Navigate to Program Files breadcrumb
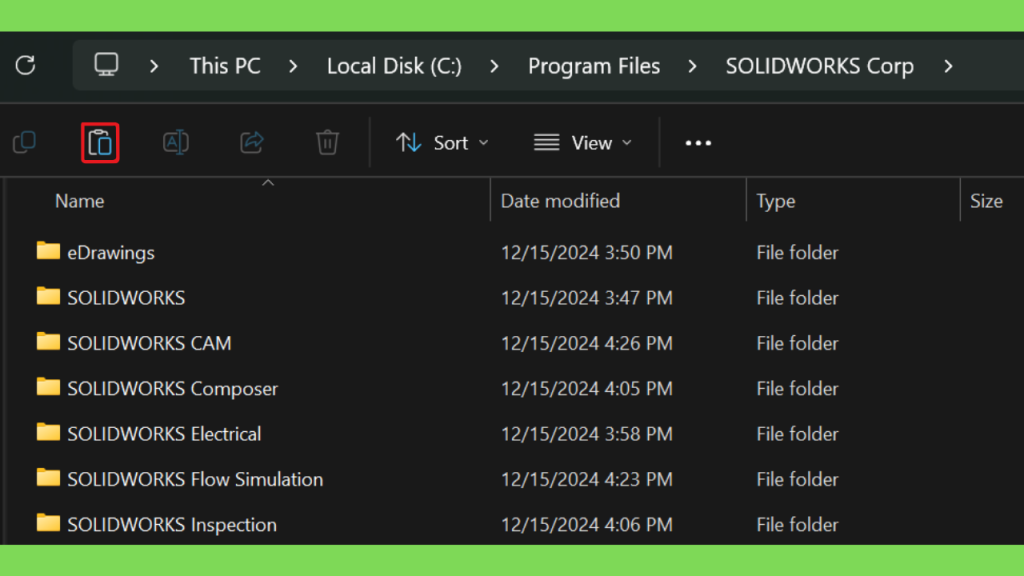This screenshot has height=576, width=1024. click(594, 66)
